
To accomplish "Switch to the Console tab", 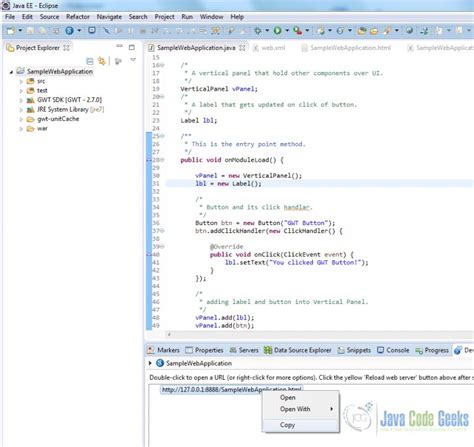I will point(393,350).
